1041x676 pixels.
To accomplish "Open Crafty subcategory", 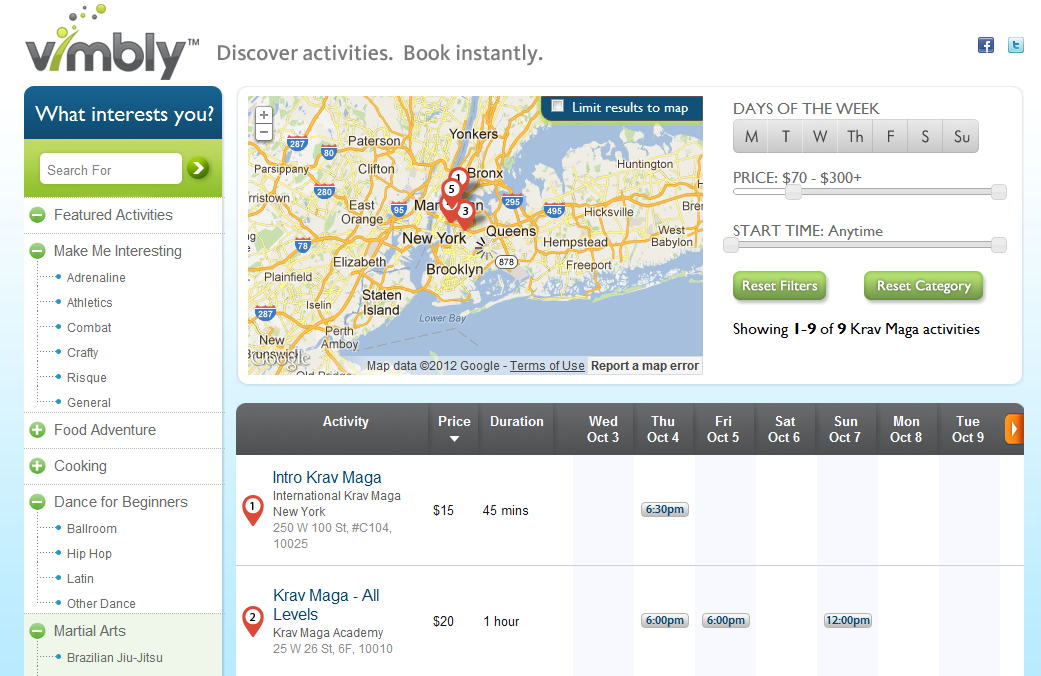I will [x=82, y=353].
